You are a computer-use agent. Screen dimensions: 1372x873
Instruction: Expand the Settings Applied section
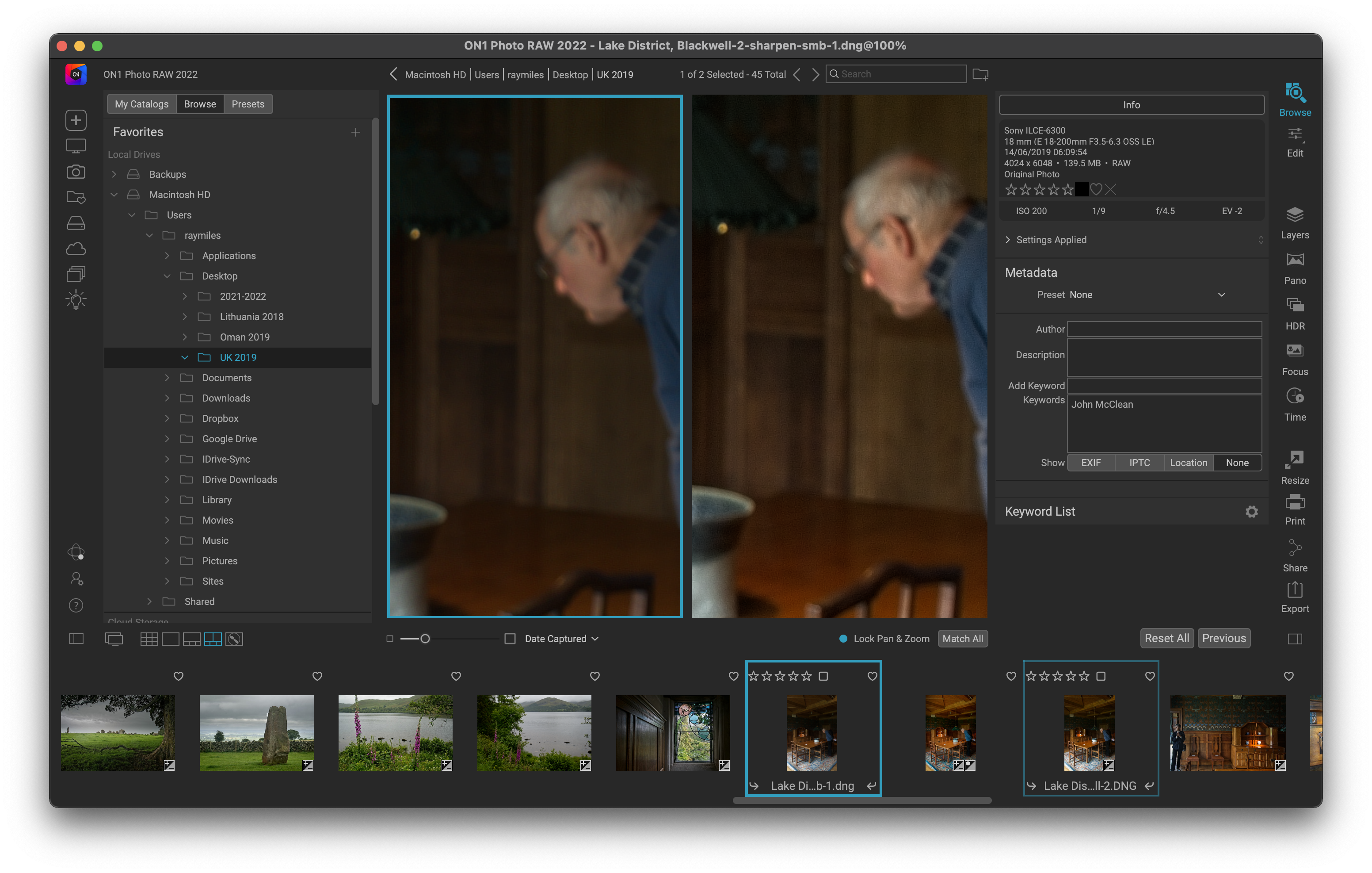1008,240
